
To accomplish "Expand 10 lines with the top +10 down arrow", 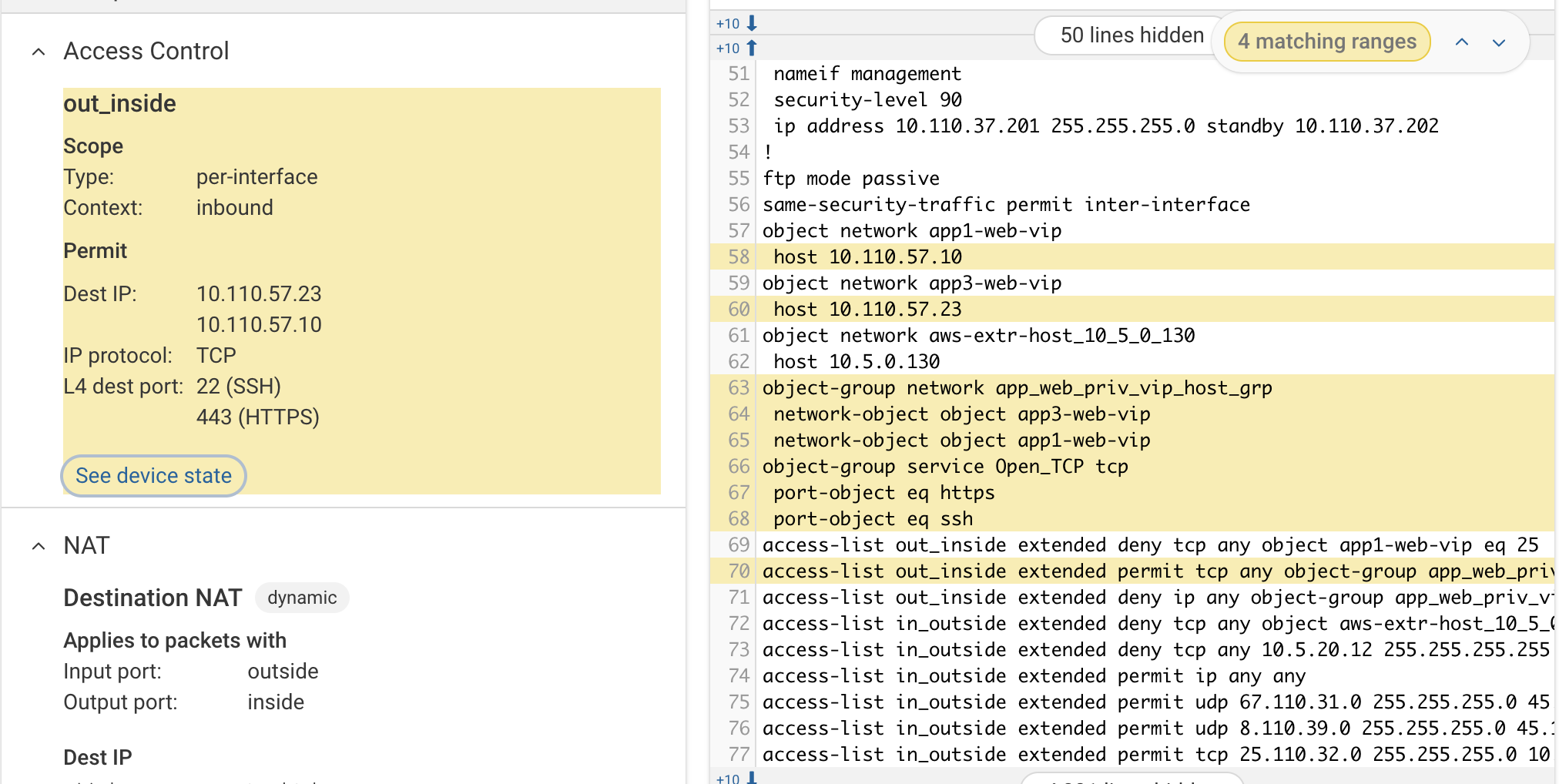I will 738,24.
